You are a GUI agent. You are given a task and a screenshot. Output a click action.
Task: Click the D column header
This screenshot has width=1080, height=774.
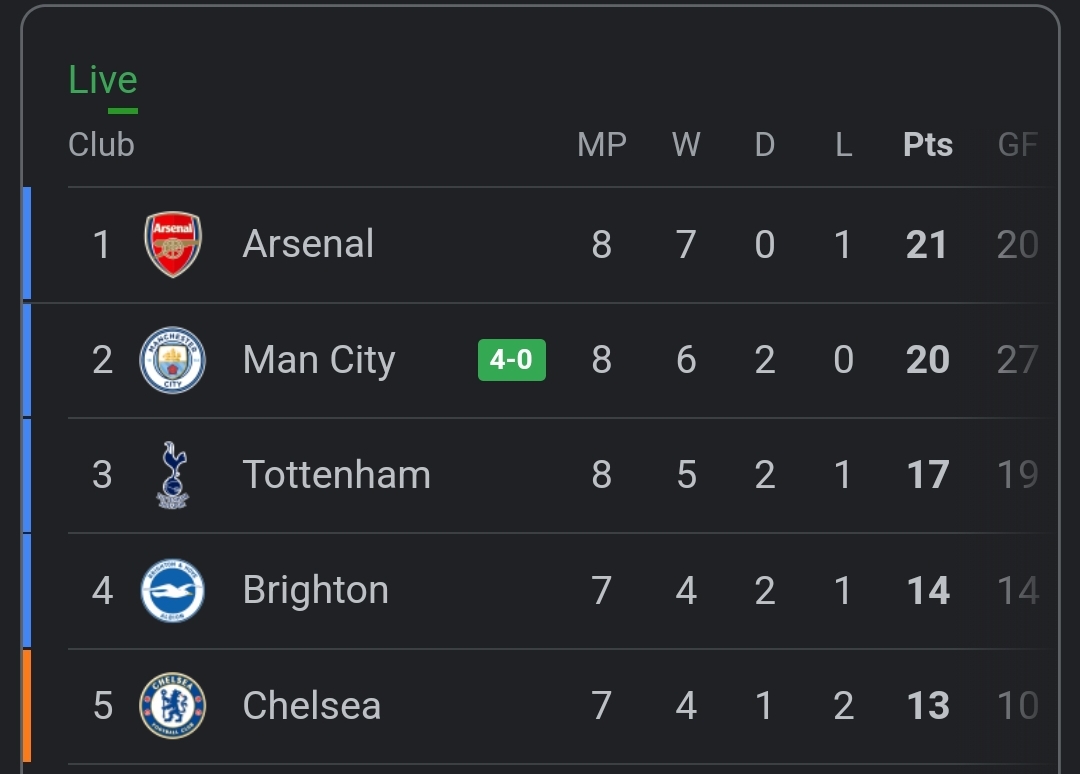(764, 145)
